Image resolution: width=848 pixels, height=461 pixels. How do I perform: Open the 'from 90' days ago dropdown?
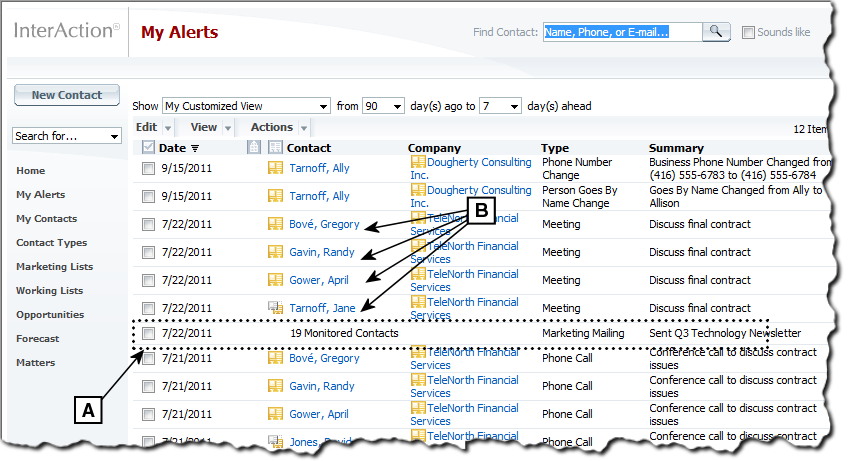pos(383,106)
